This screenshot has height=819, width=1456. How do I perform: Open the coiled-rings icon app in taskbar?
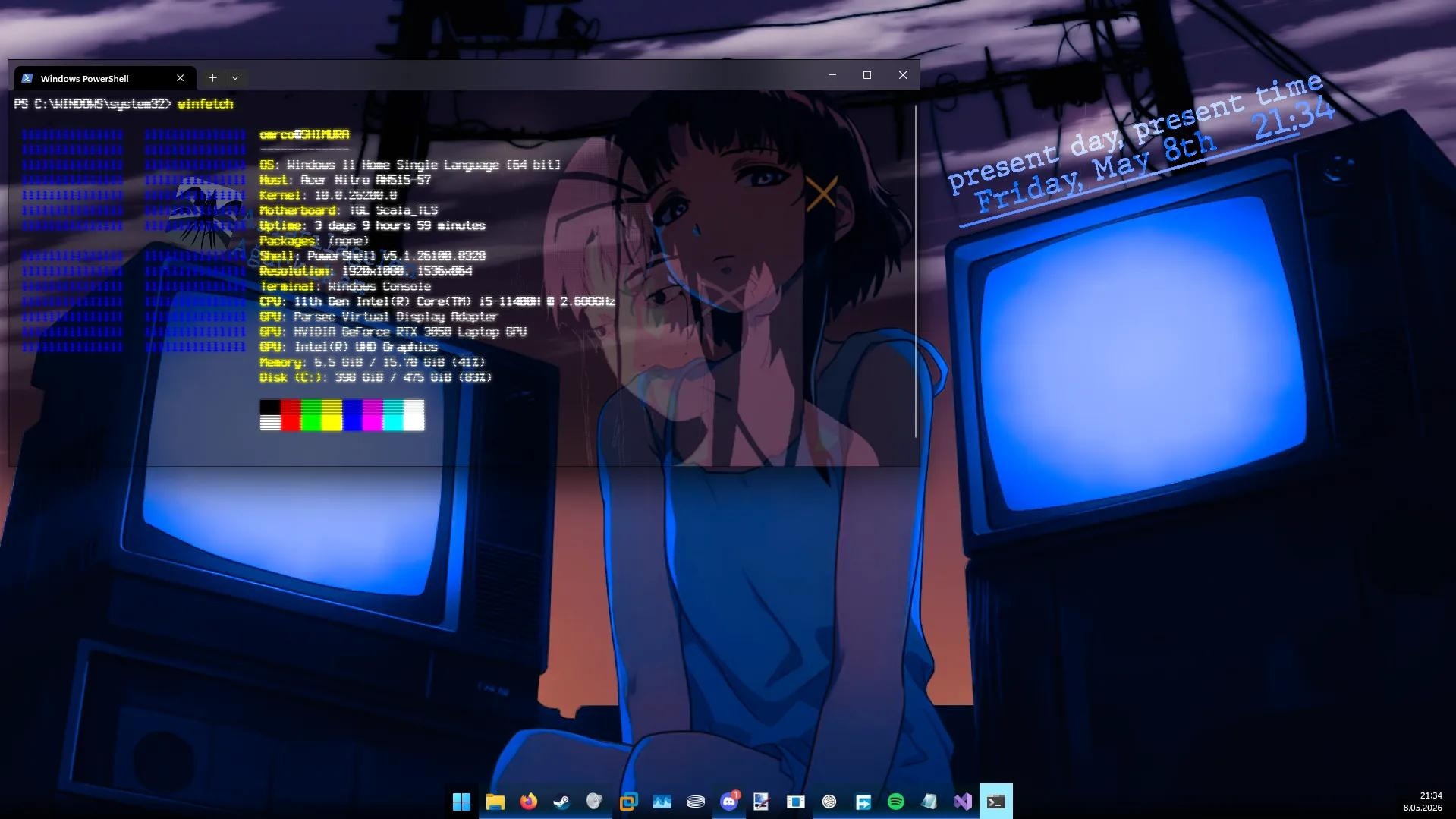coord(695,802)
